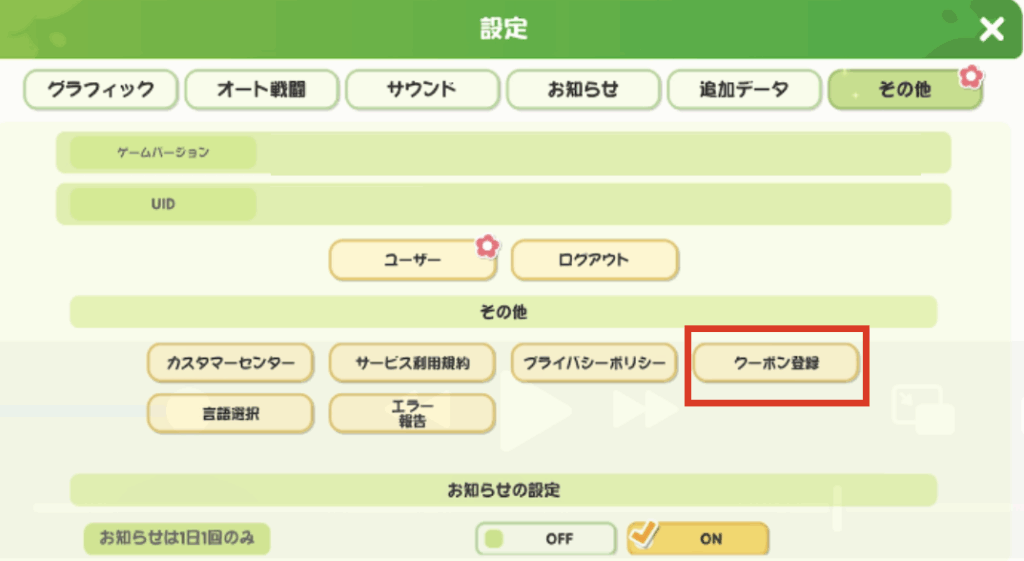Switch to the オート戦闘 tab

(x=262, y=90)
